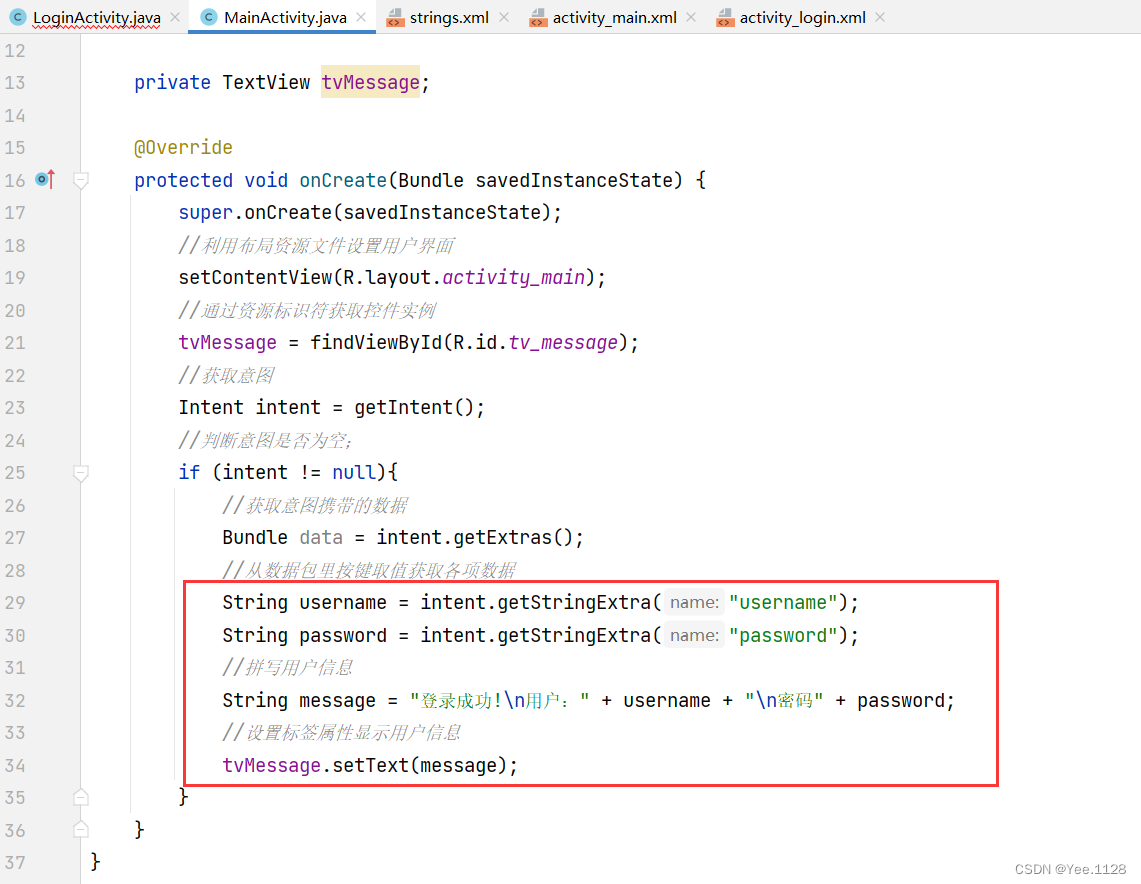
Task: Collapse the onCreate method fold marker at line 16
Action: click(x=81, y=180)
